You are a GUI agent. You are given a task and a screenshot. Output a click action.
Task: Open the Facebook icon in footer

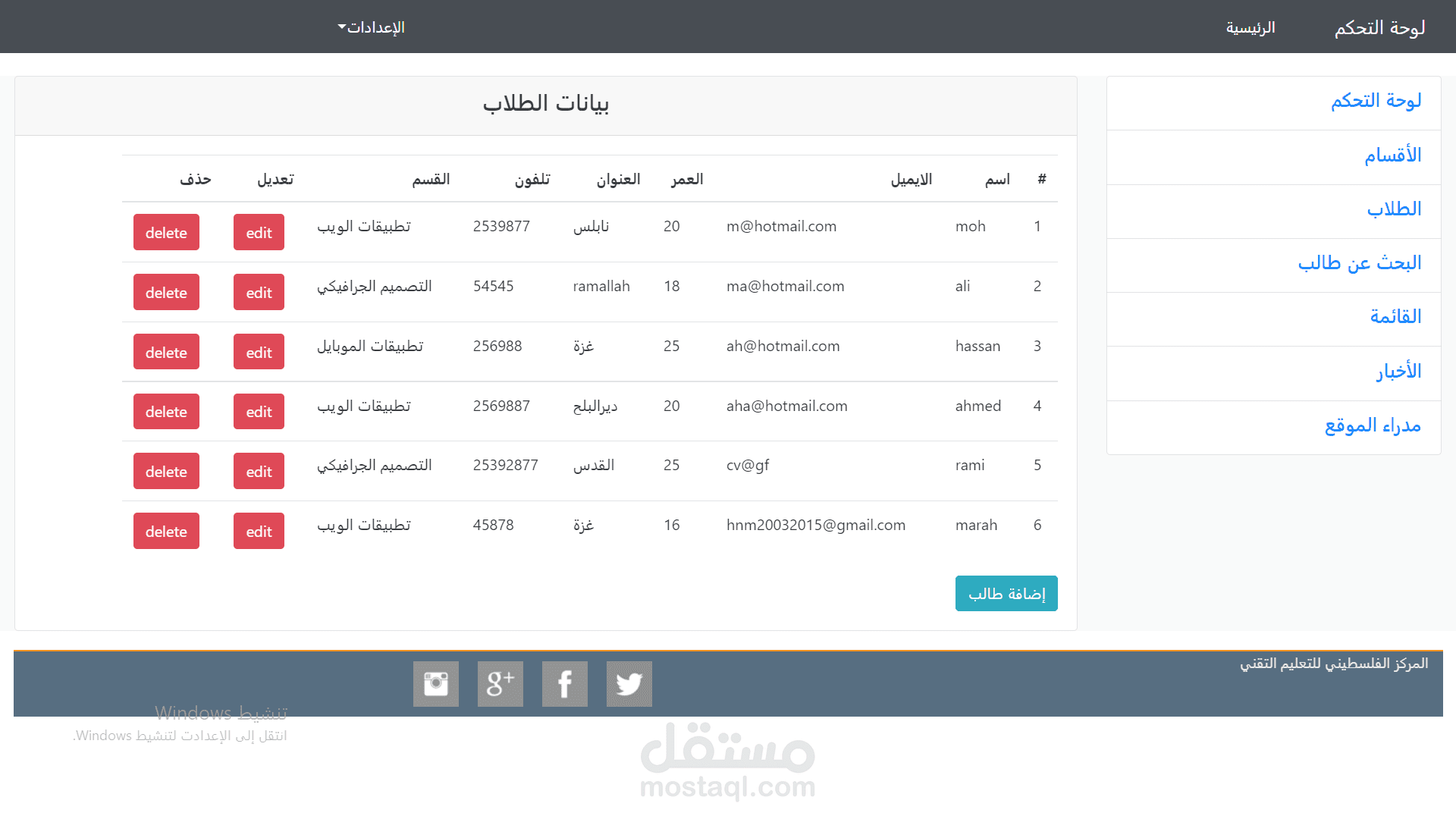click(564, 684)
